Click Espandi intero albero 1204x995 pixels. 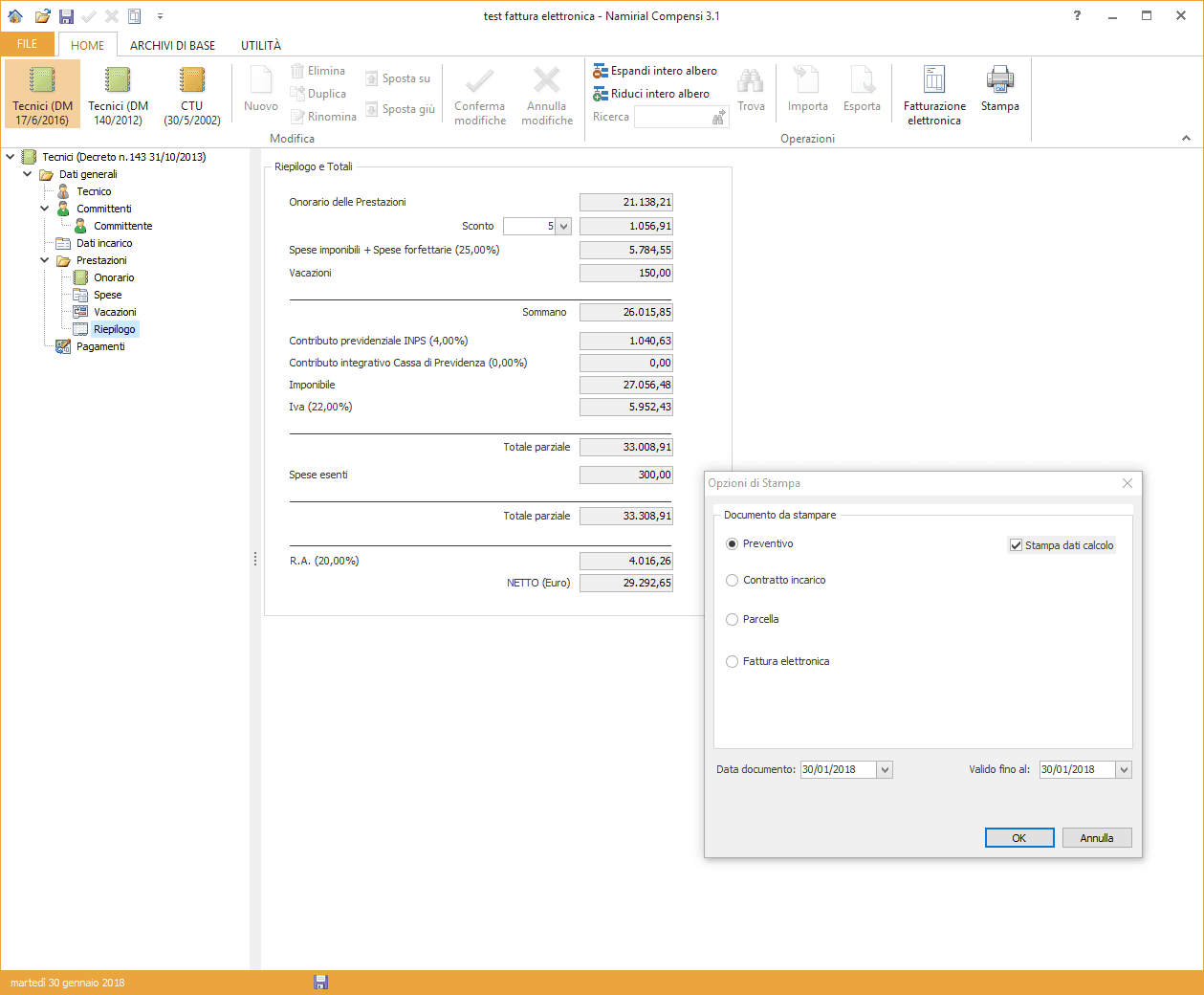coord(655,70)
